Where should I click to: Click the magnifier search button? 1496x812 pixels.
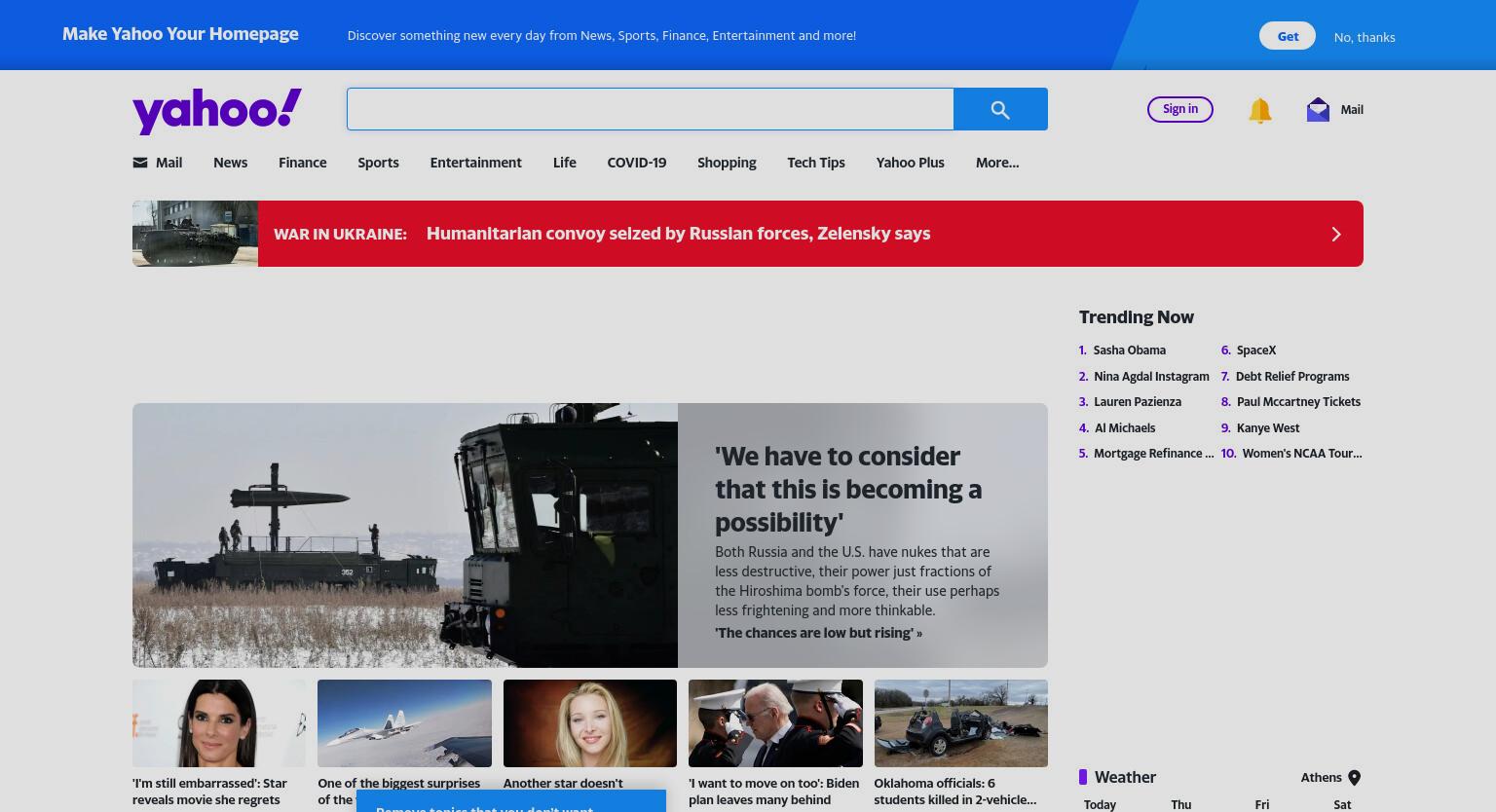1000,109
